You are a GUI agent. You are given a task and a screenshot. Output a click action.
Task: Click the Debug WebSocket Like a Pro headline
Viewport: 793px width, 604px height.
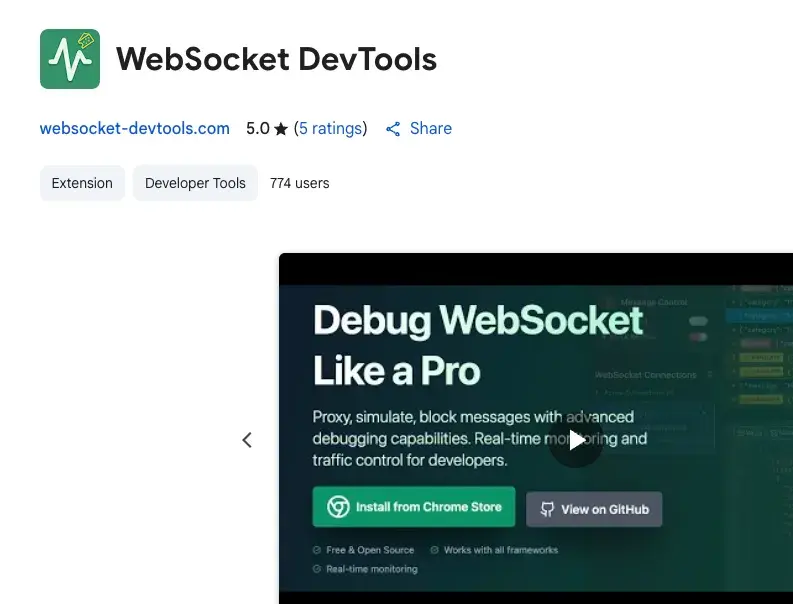pos(478,346)
